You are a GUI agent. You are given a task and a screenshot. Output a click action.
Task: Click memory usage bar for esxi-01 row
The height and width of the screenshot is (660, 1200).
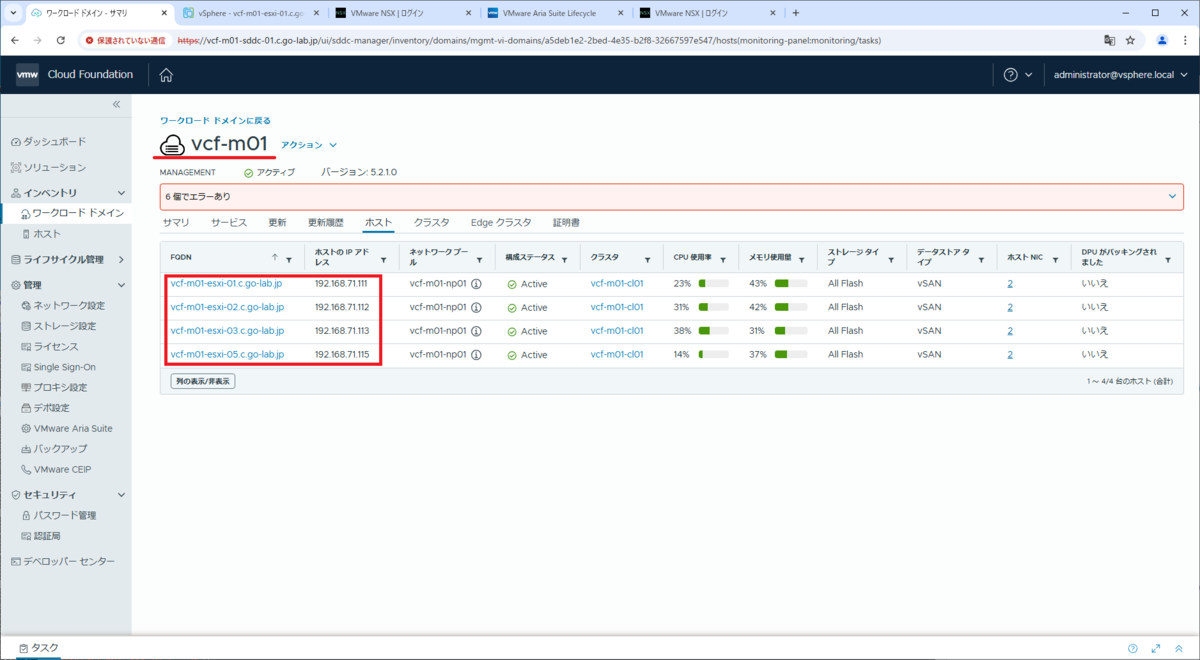pos(789,284)
